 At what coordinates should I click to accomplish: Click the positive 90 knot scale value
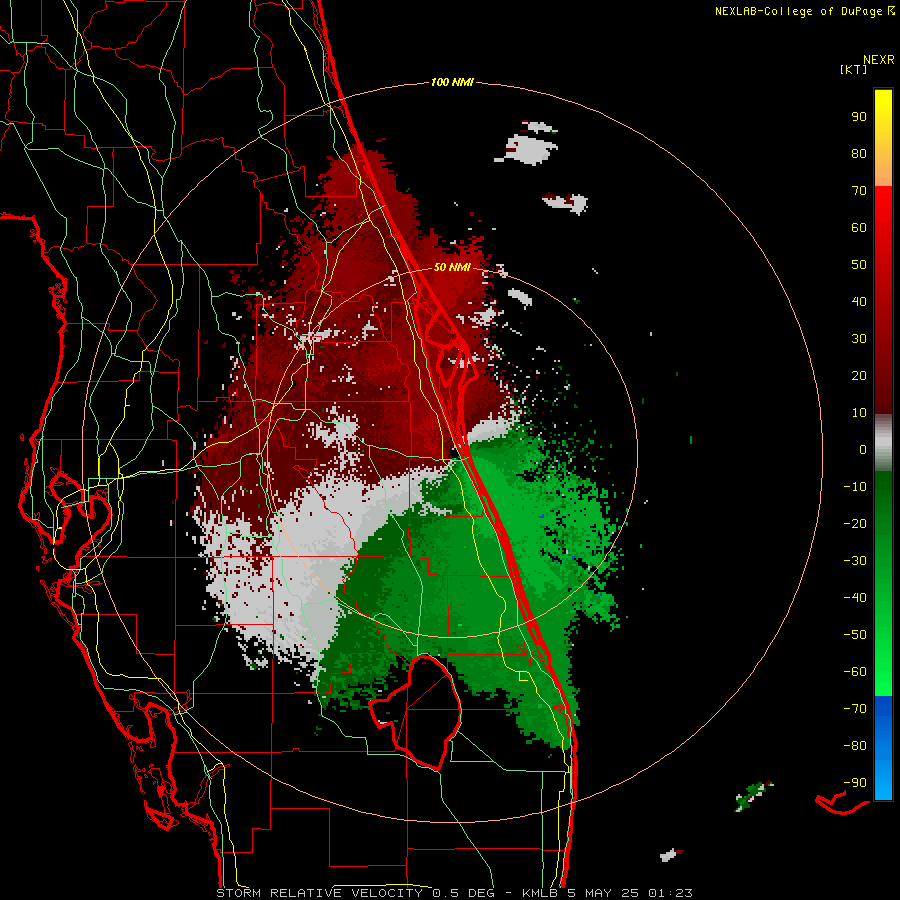(859, 117)
